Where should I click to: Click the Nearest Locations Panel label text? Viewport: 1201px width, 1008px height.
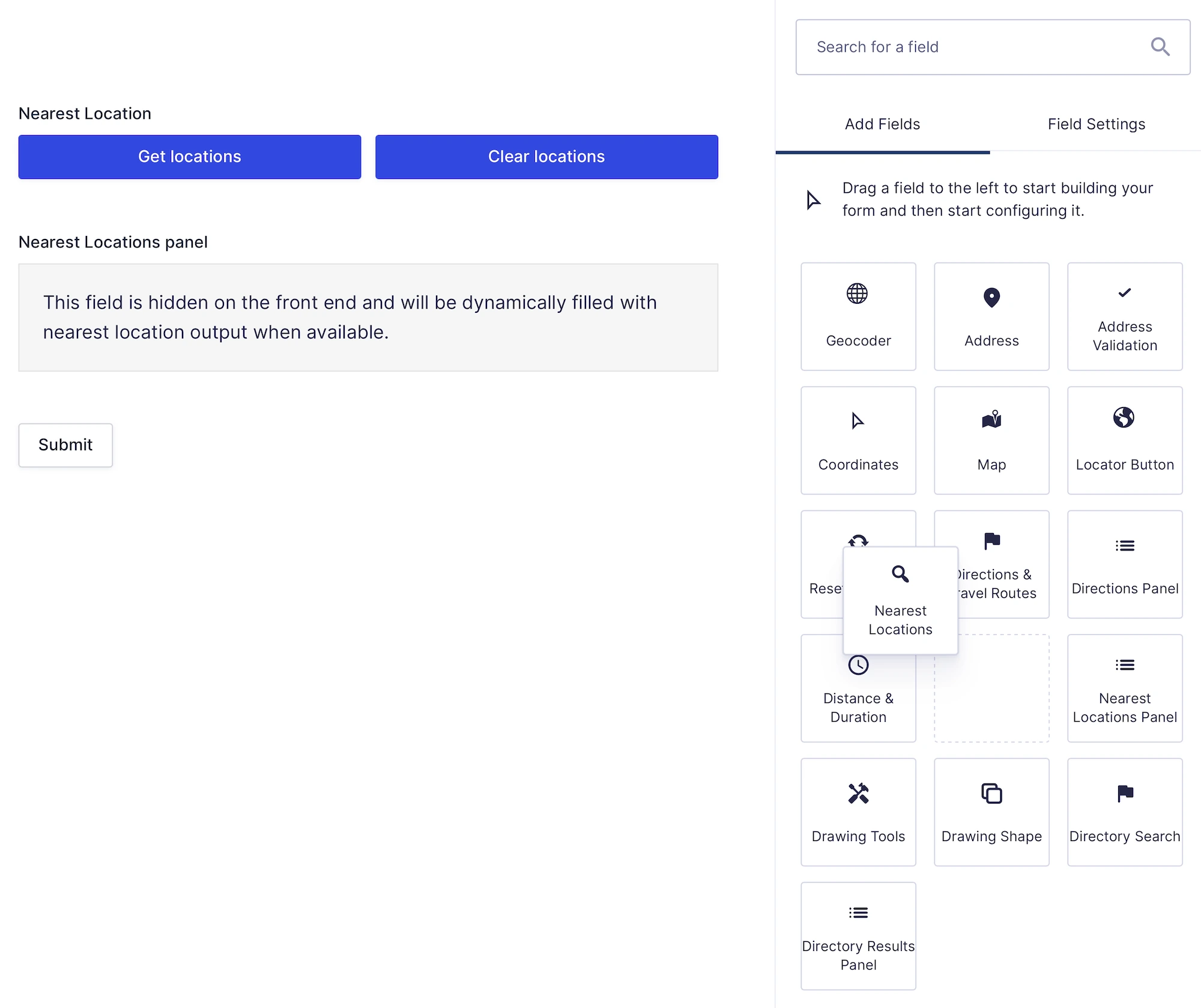(x=1125, y=708)
